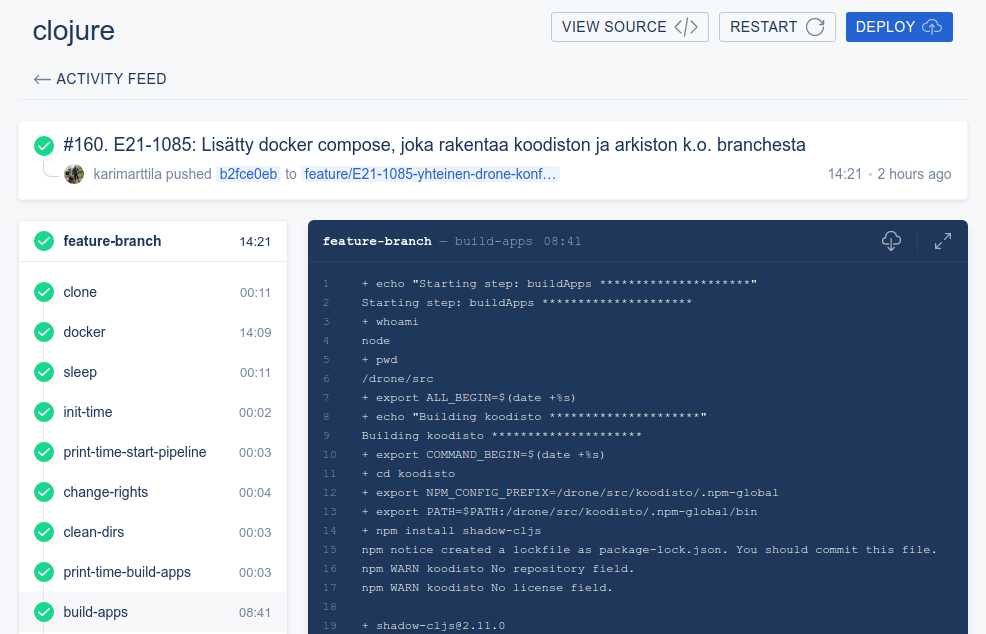
Task: Click the back arrow beside ACTIVITY FEED
Action: click(x=41, y=78)
